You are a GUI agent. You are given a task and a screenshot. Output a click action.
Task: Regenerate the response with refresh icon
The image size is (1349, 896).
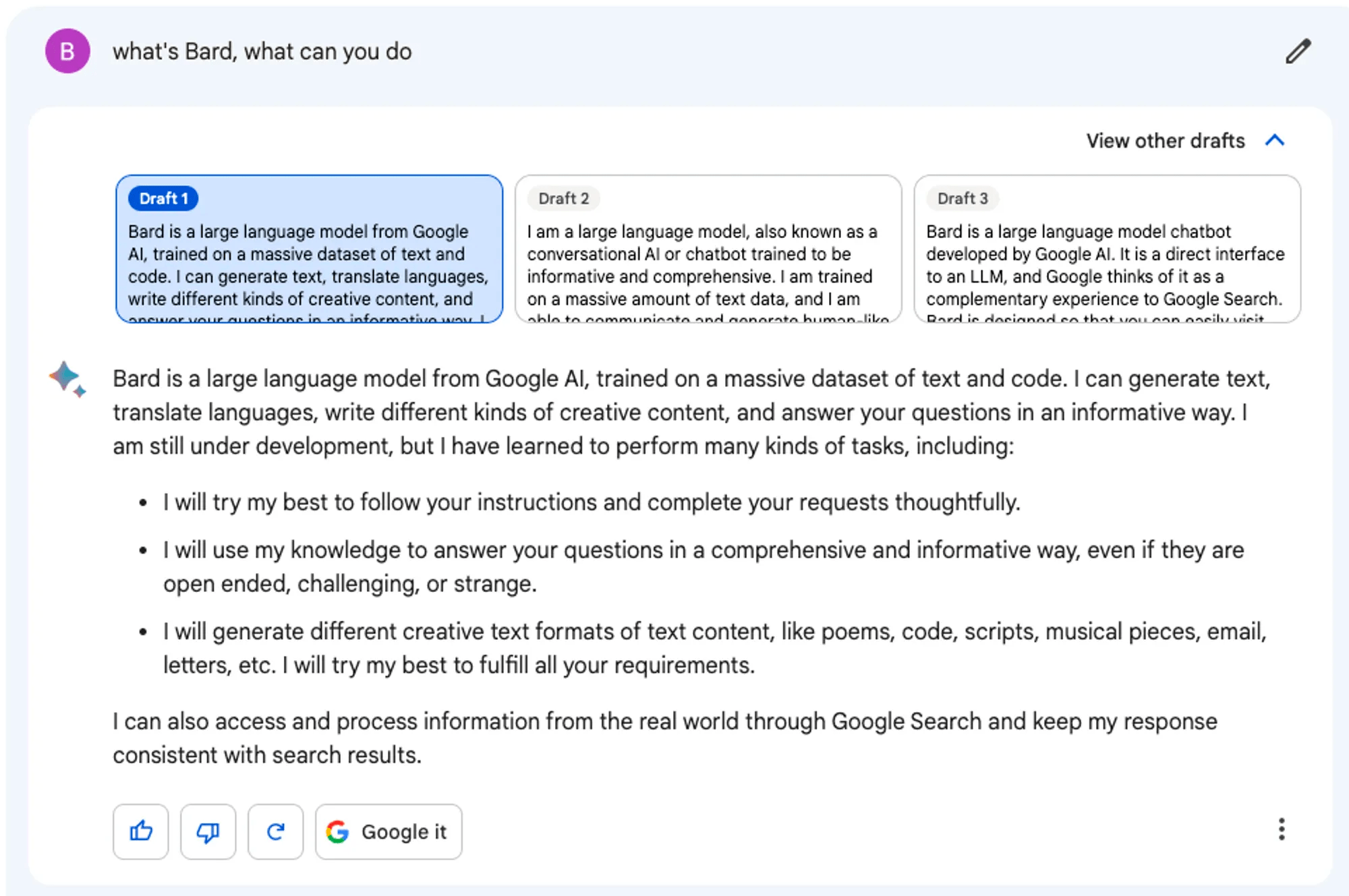(x=275, y=831)
